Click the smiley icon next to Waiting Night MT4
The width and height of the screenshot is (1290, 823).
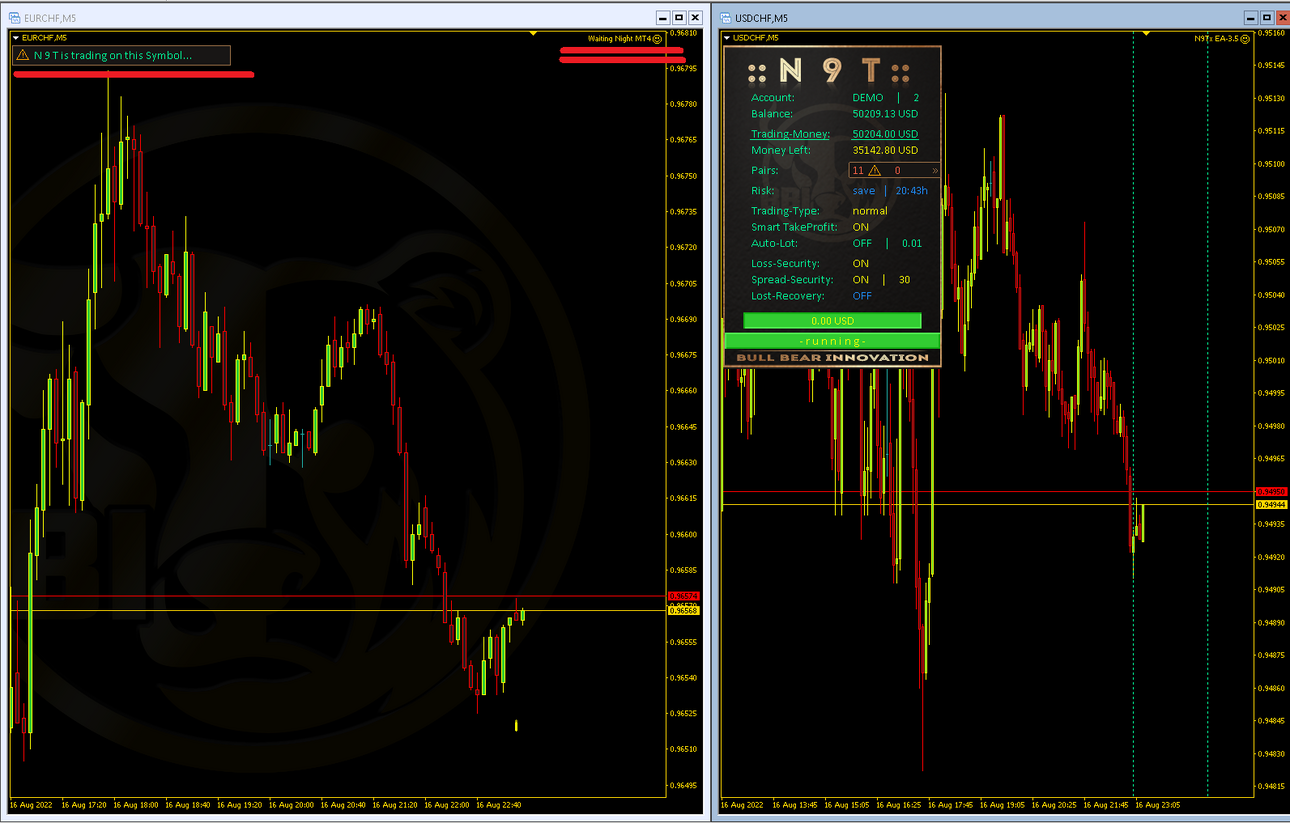click(657, 39)
